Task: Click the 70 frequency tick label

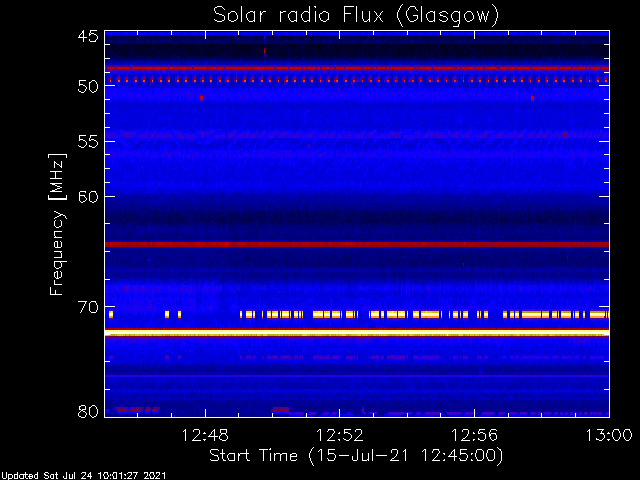Action: pyautogui.click(x=88, y=307)
